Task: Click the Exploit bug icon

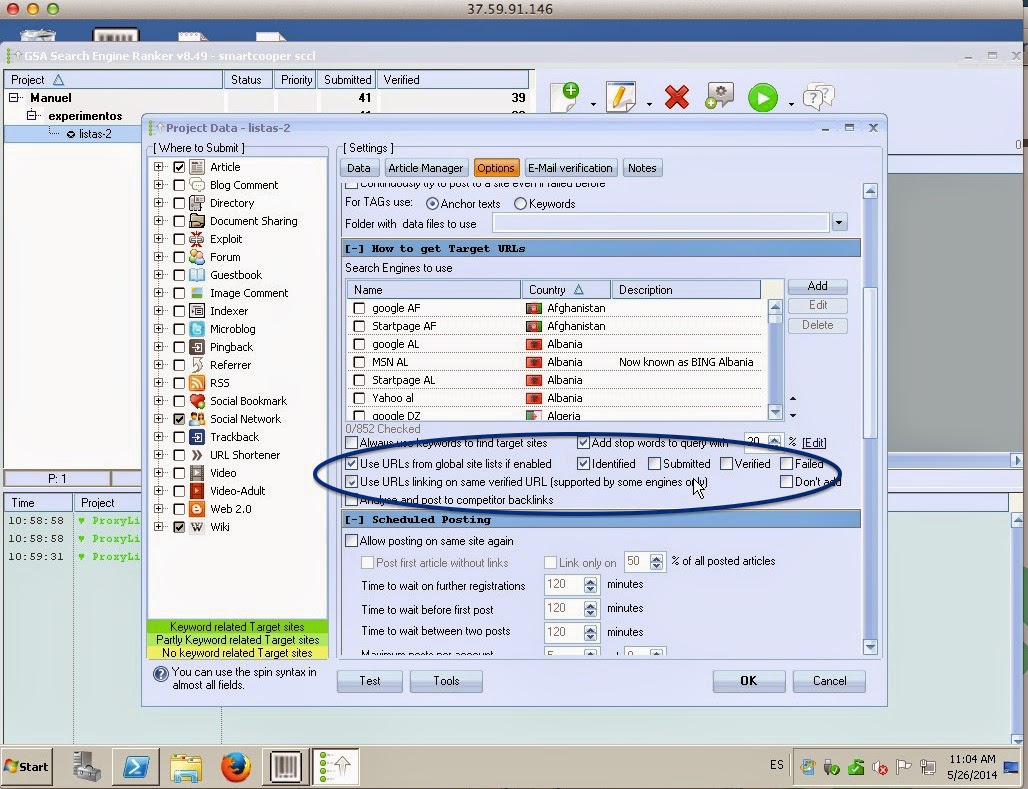Action: tap(197, 239)
